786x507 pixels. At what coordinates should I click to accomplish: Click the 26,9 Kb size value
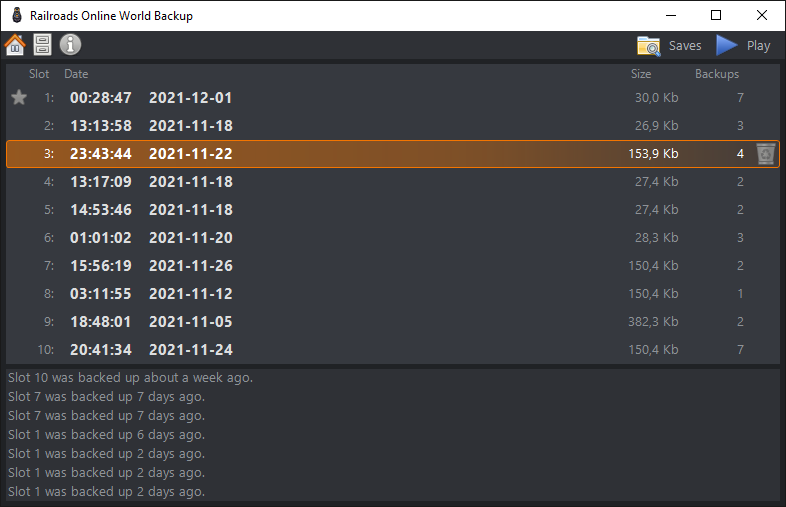657,126
